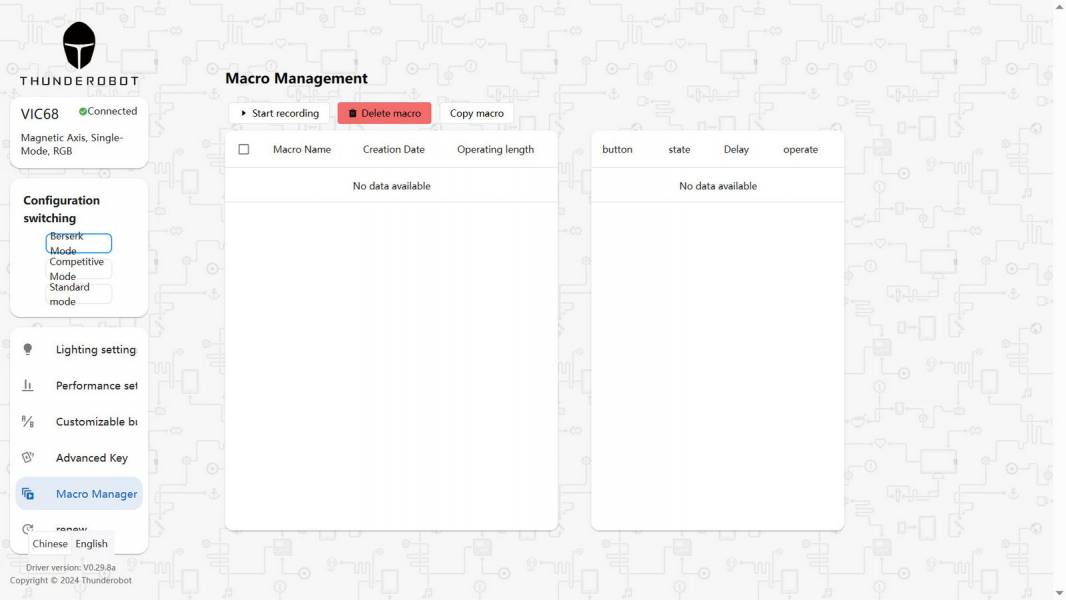Choose Standard mode configuration

78,294
